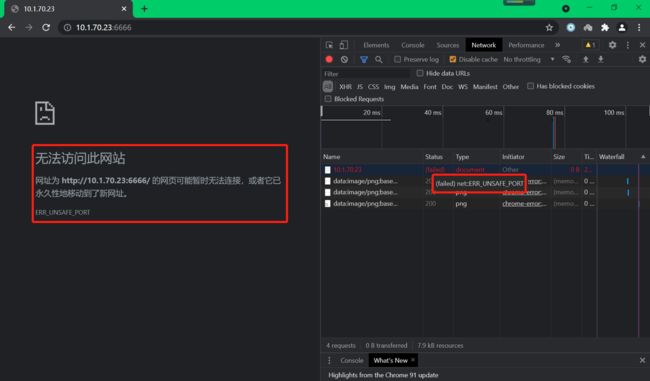Click the address bar URL 10.1.70.23:6666
Viewport: 650px width, 381px height.
104,27
